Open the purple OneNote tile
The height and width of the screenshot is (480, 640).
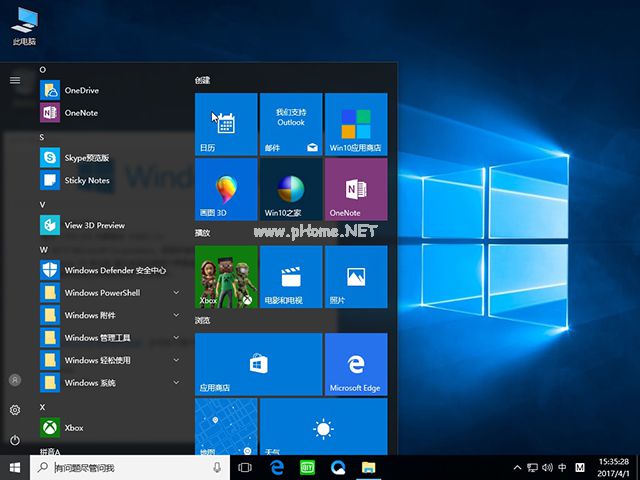point(356,189)
